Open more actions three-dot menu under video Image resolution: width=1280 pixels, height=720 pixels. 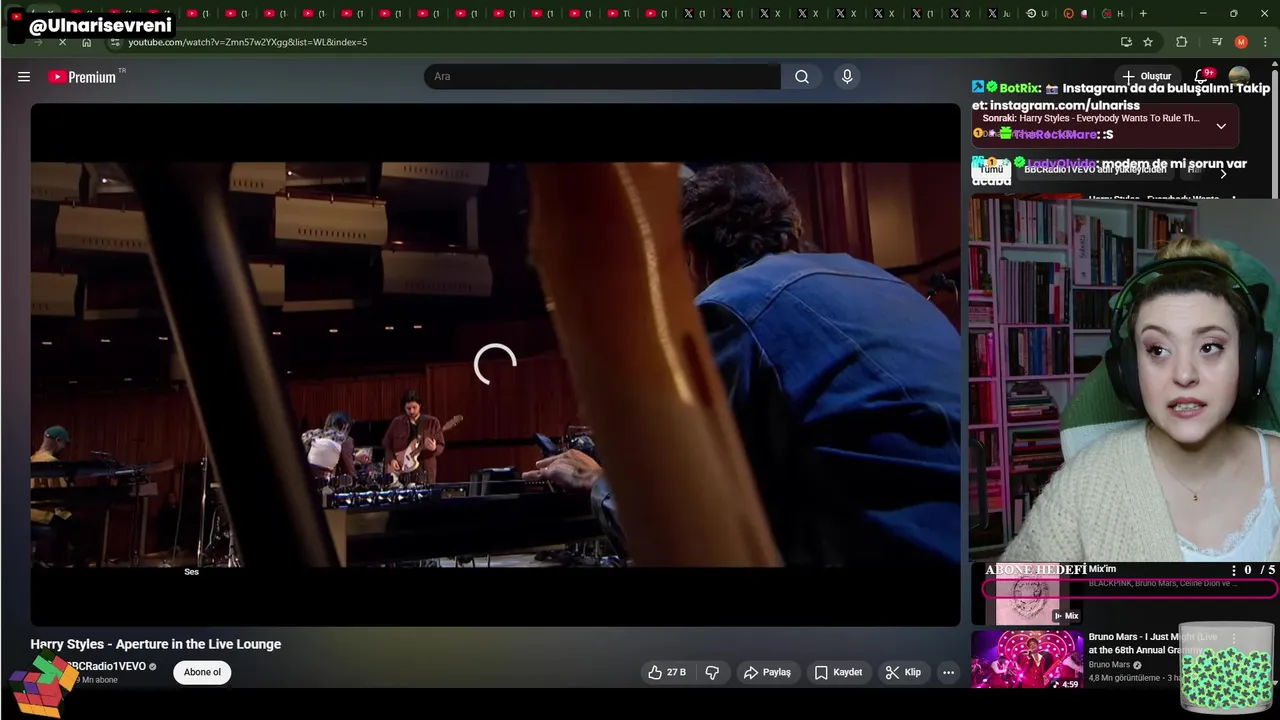pos(948,672)
